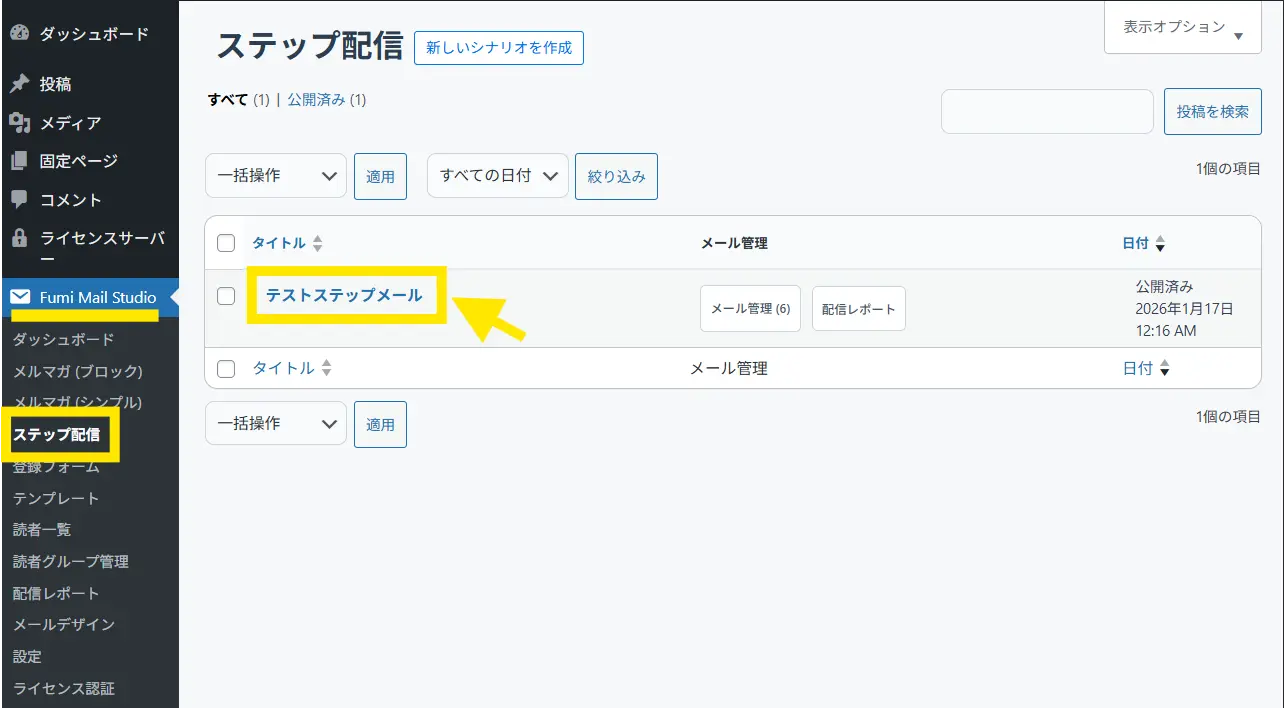Click the メール管理 (6) button

point(750,309)
